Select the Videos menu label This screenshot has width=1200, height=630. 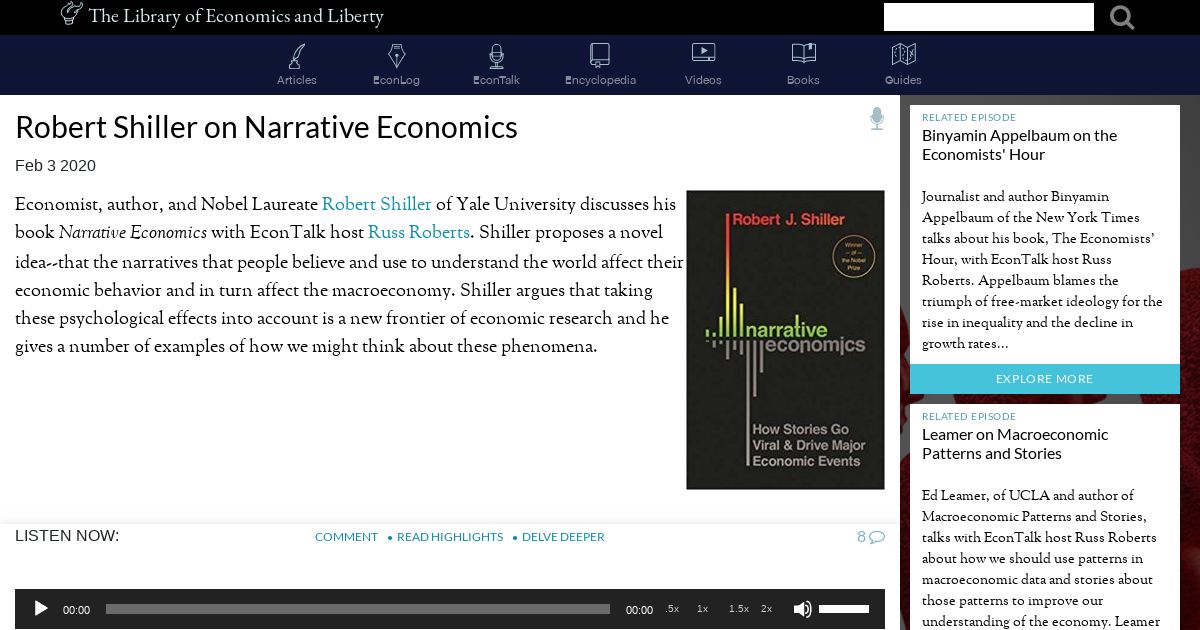tap(703, 80)
